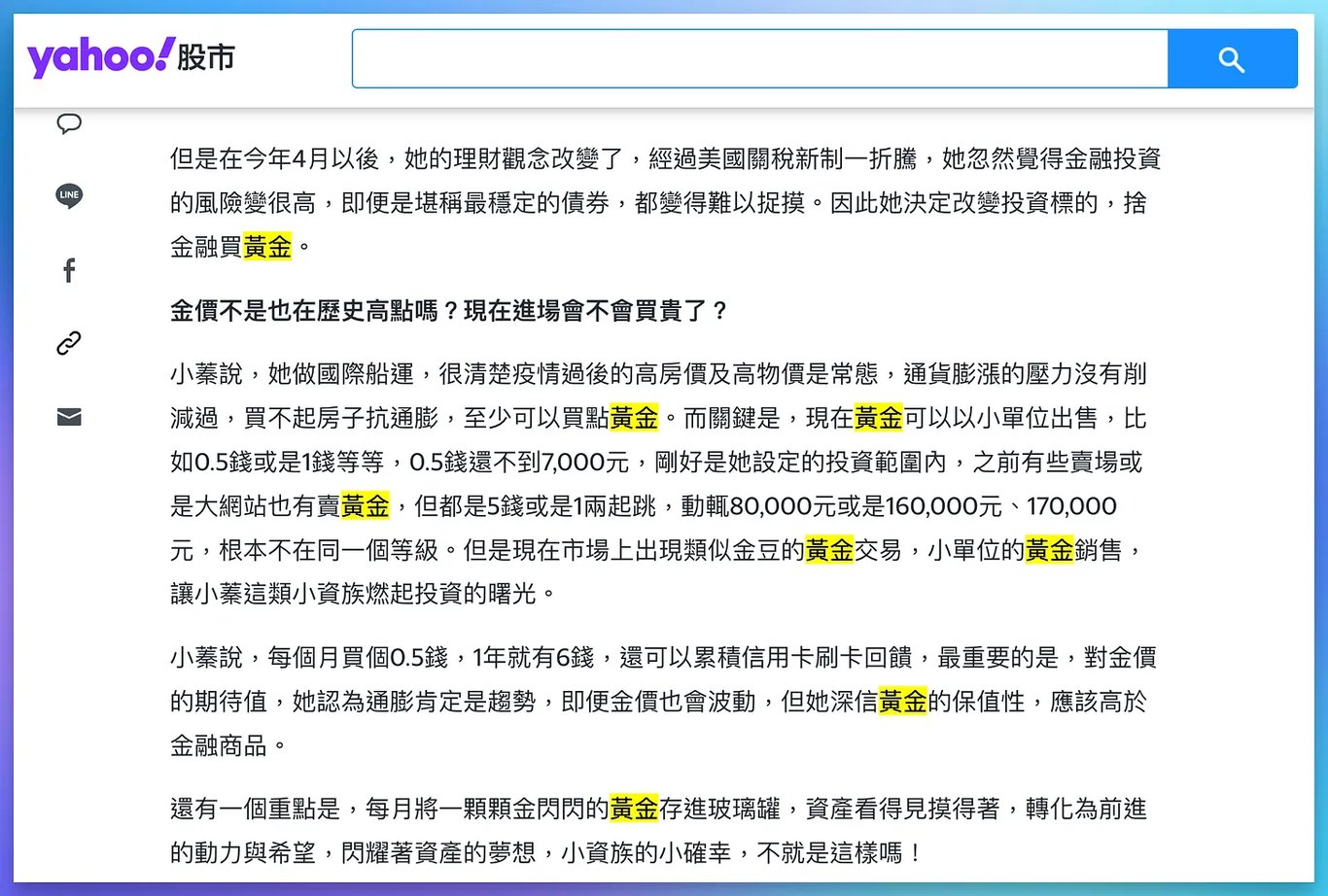Click the Yahoo logo in the header

click(100, 57)
